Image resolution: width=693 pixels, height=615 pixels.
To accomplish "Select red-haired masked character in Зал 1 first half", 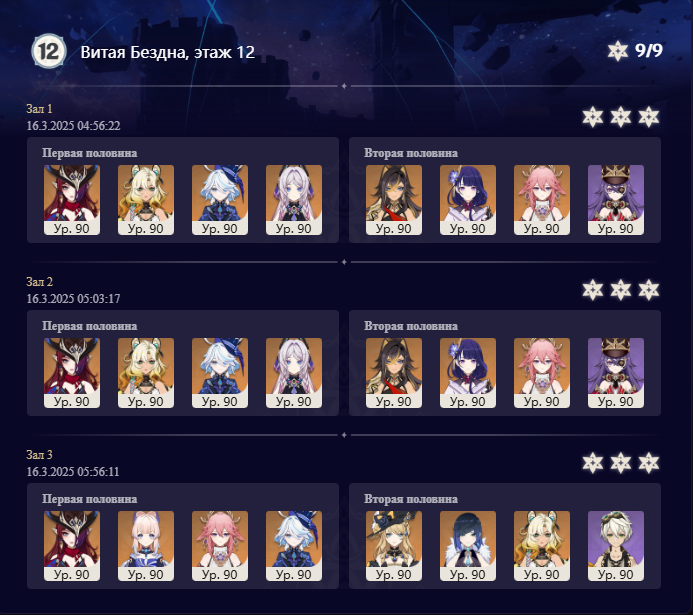I will [x=72, y=200].
